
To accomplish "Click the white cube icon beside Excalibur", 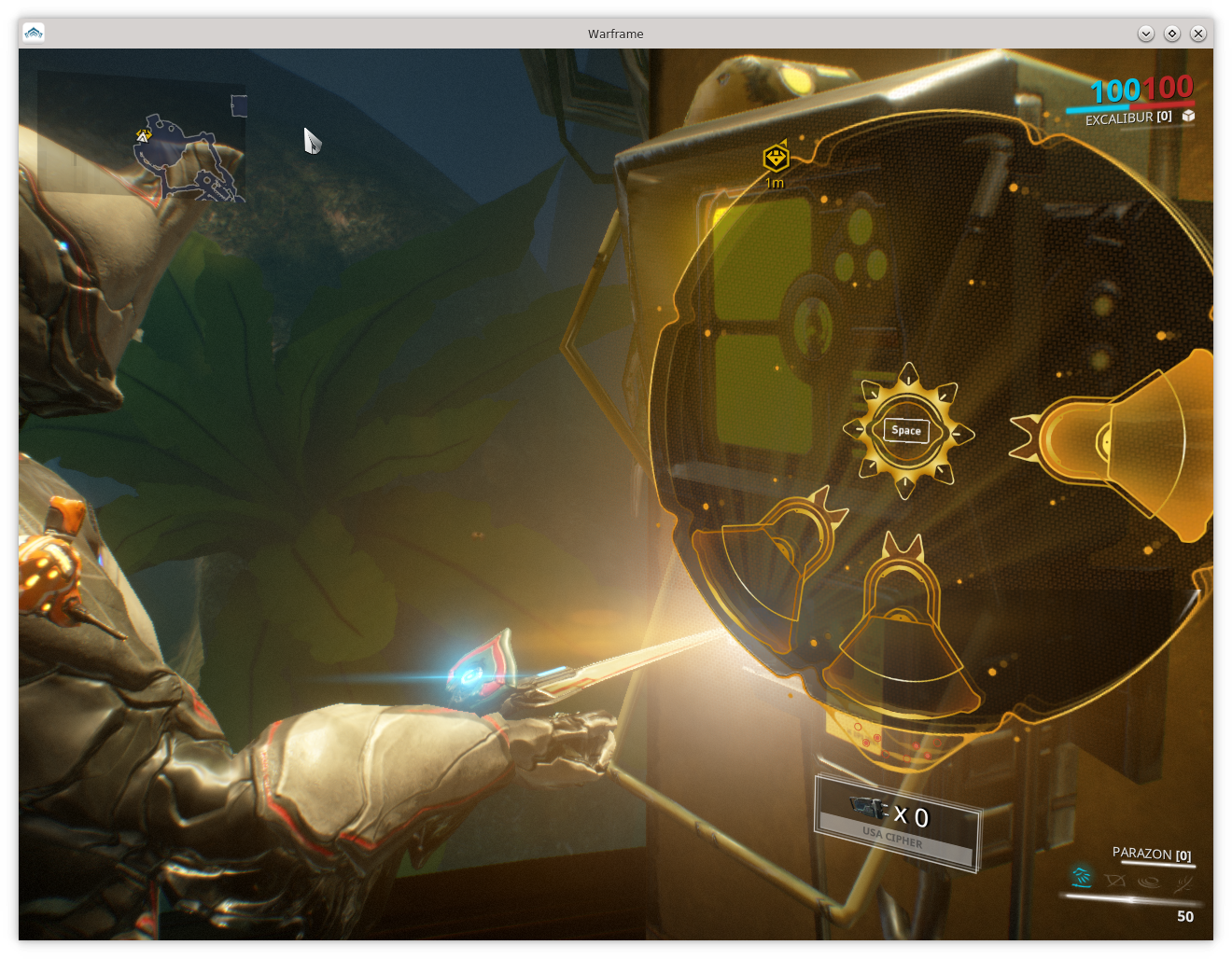I will 1188,116.
